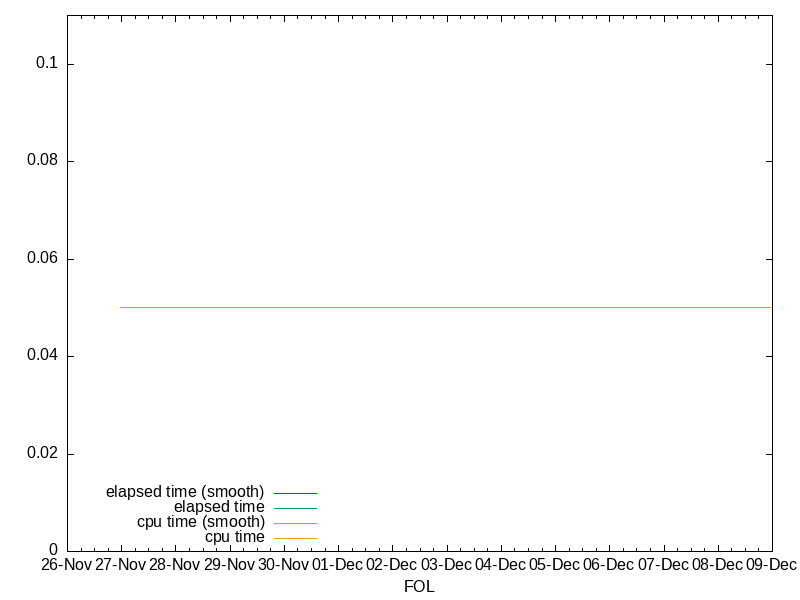The image size is (800, 600).
Task: Select the 04-Dec date label on the x-axis
Action: pos(499,566)
